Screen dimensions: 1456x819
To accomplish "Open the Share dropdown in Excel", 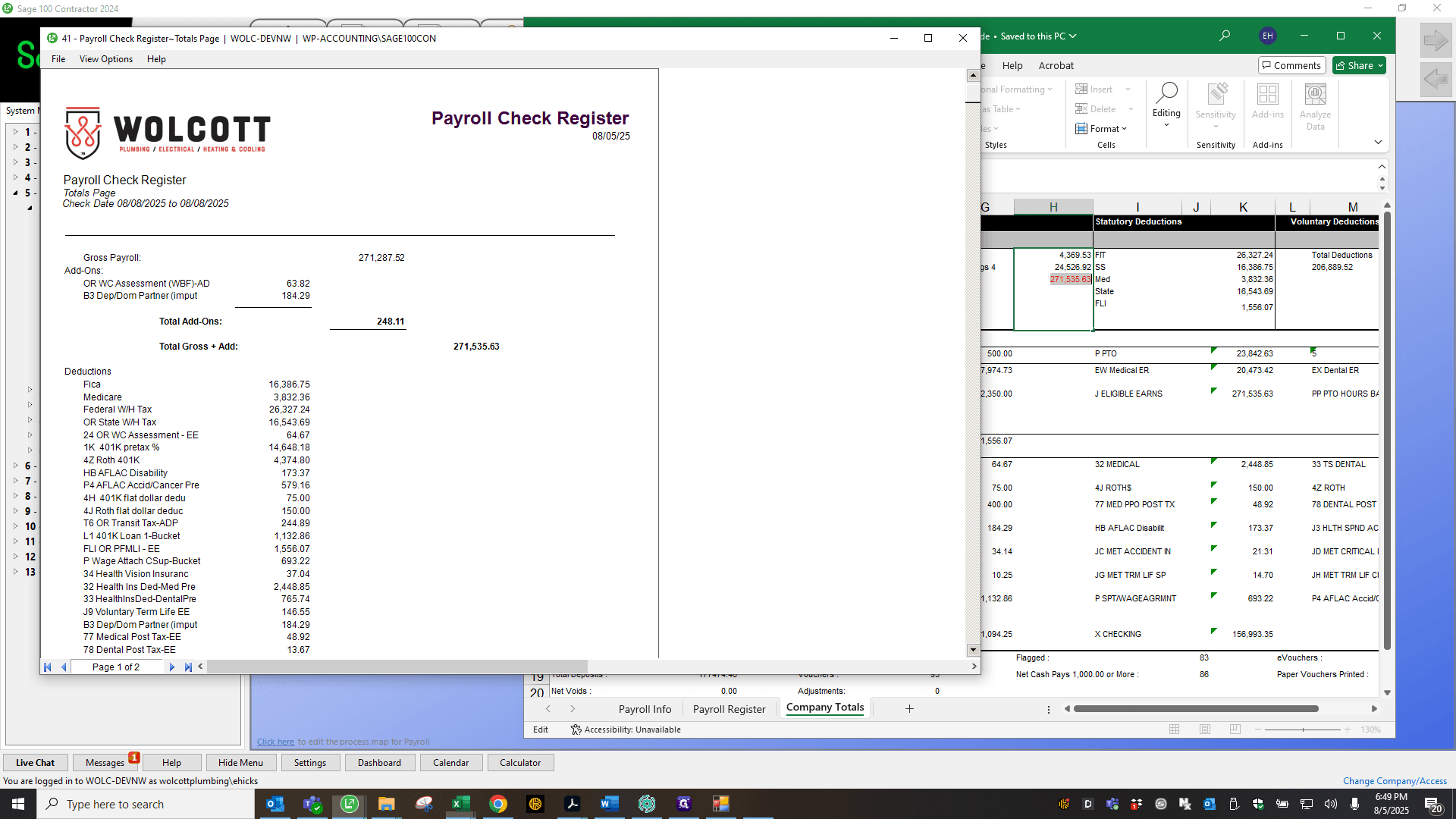I will coord(1359,65).
